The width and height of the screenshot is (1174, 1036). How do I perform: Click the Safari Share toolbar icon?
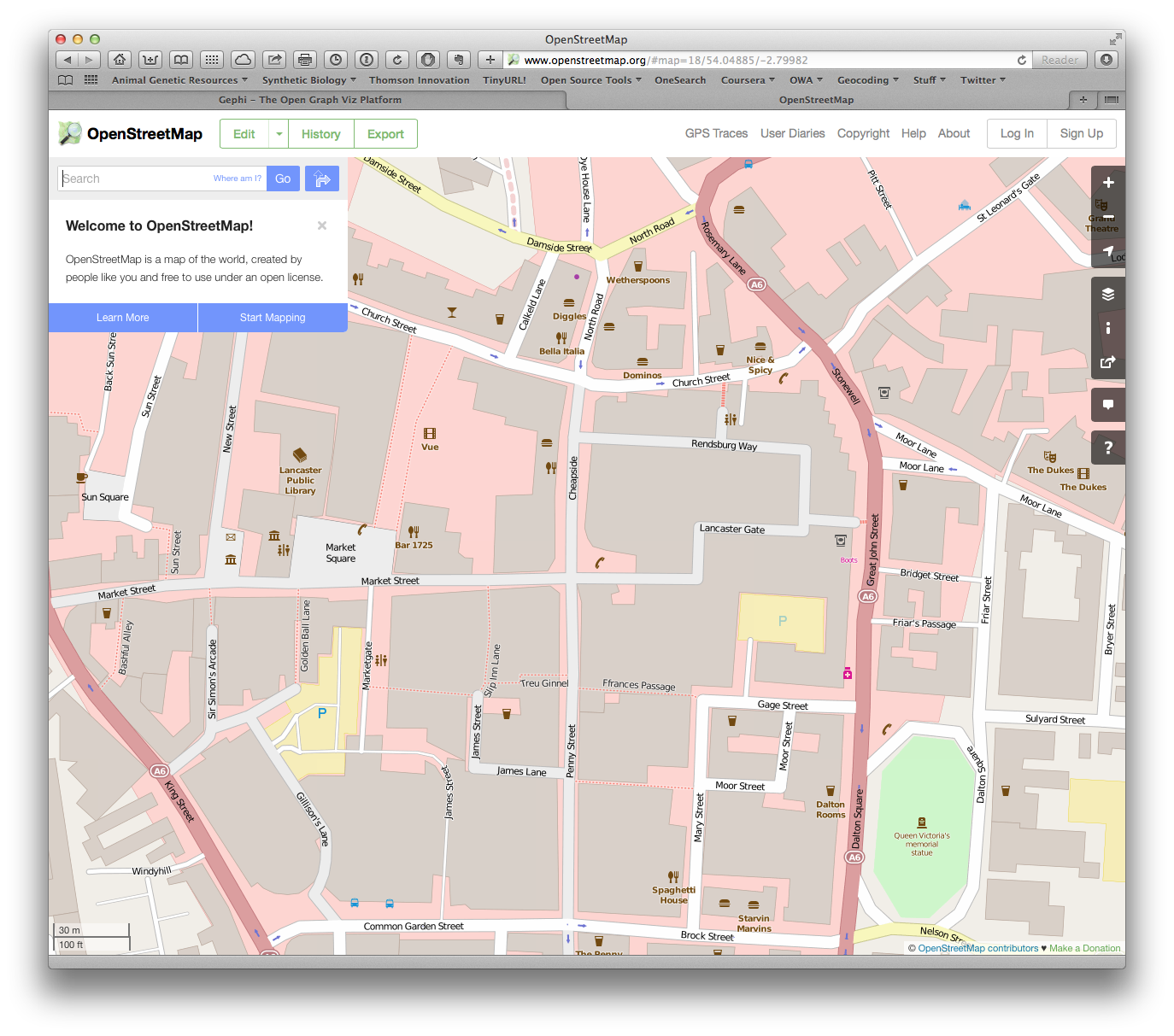click(274, 60)
